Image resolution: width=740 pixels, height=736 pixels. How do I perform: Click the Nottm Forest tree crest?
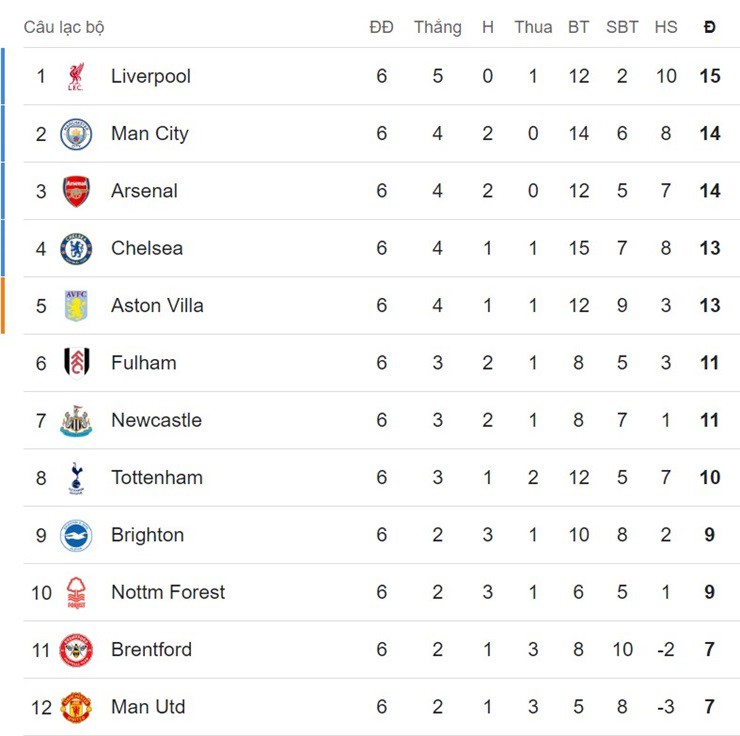click(x=76, y=593)
